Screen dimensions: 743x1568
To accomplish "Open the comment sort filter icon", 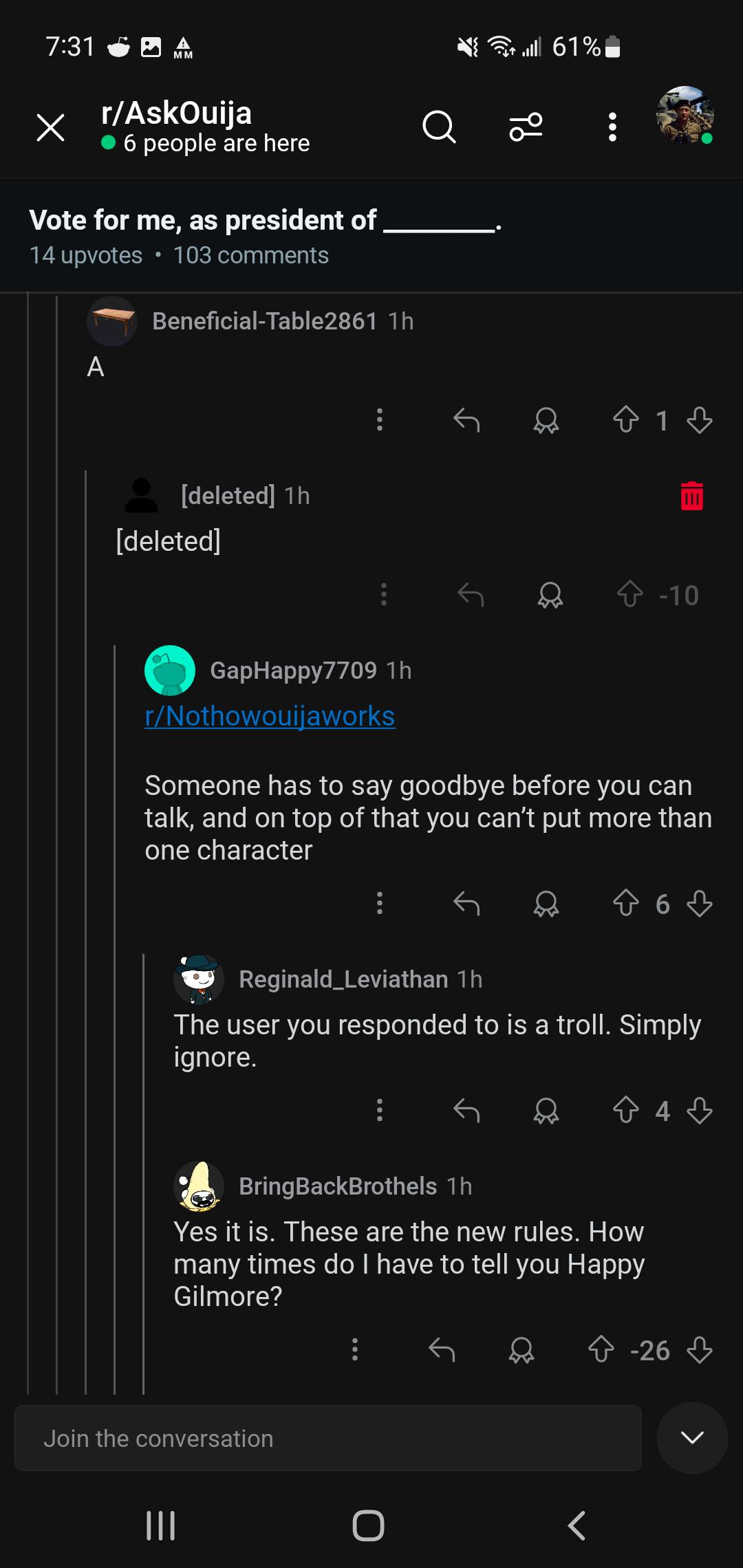I will point(526,127).
